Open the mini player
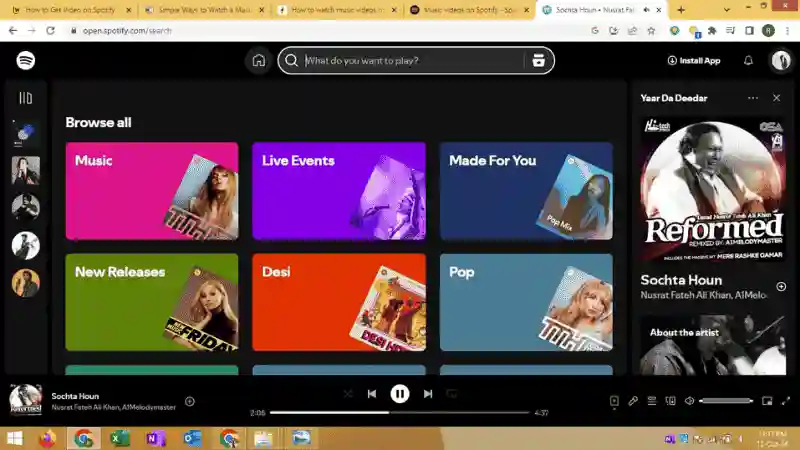This screenshot has width=800, height=450. tap(767, 401)
